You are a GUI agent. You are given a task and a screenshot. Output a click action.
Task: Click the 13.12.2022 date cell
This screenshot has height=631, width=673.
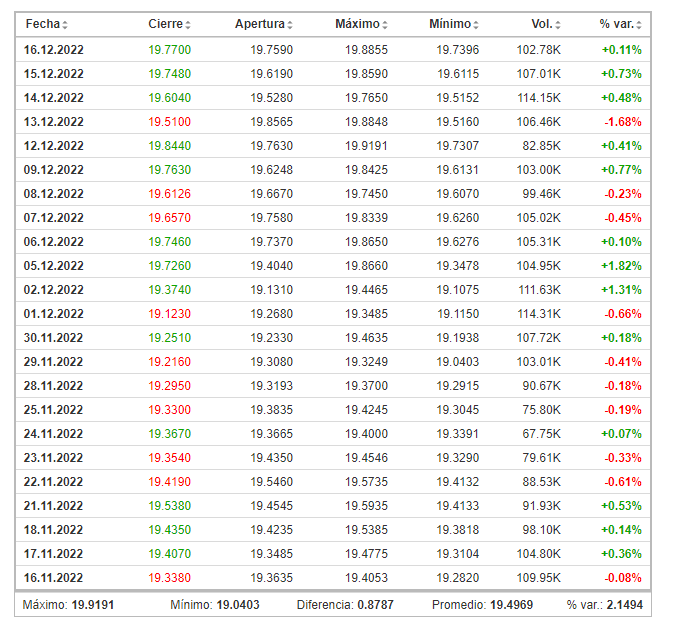(53, 121)
